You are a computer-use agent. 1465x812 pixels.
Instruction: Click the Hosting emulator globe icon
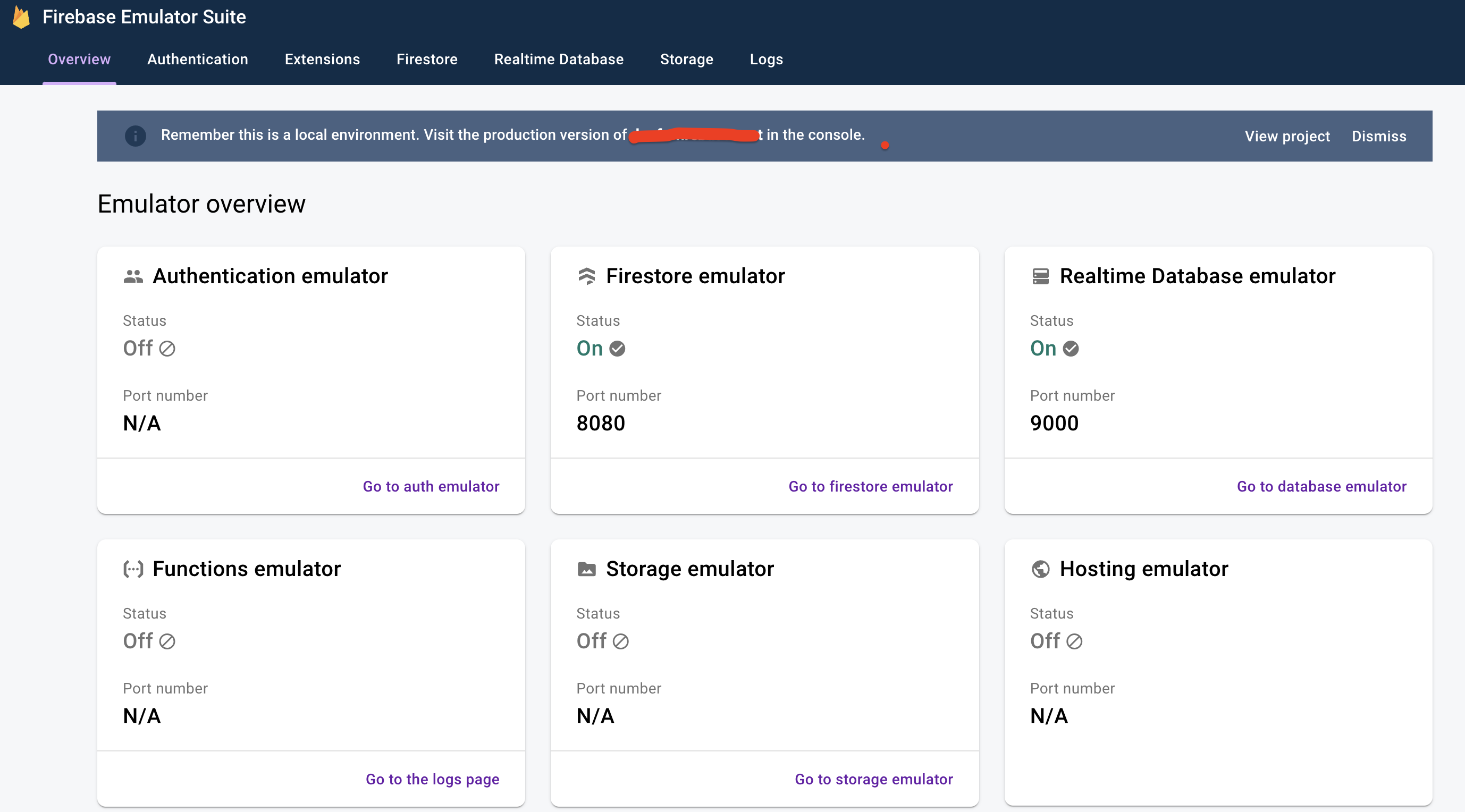[1040, 569]
